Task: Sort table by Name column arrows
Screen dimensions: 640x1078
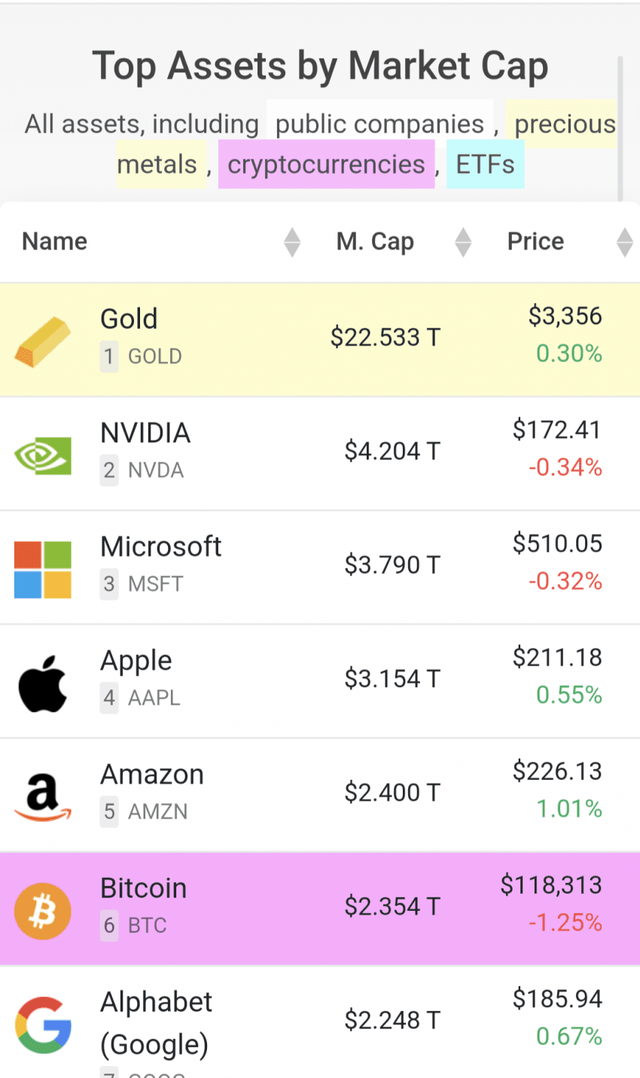Action: click(x=291, y=242)
